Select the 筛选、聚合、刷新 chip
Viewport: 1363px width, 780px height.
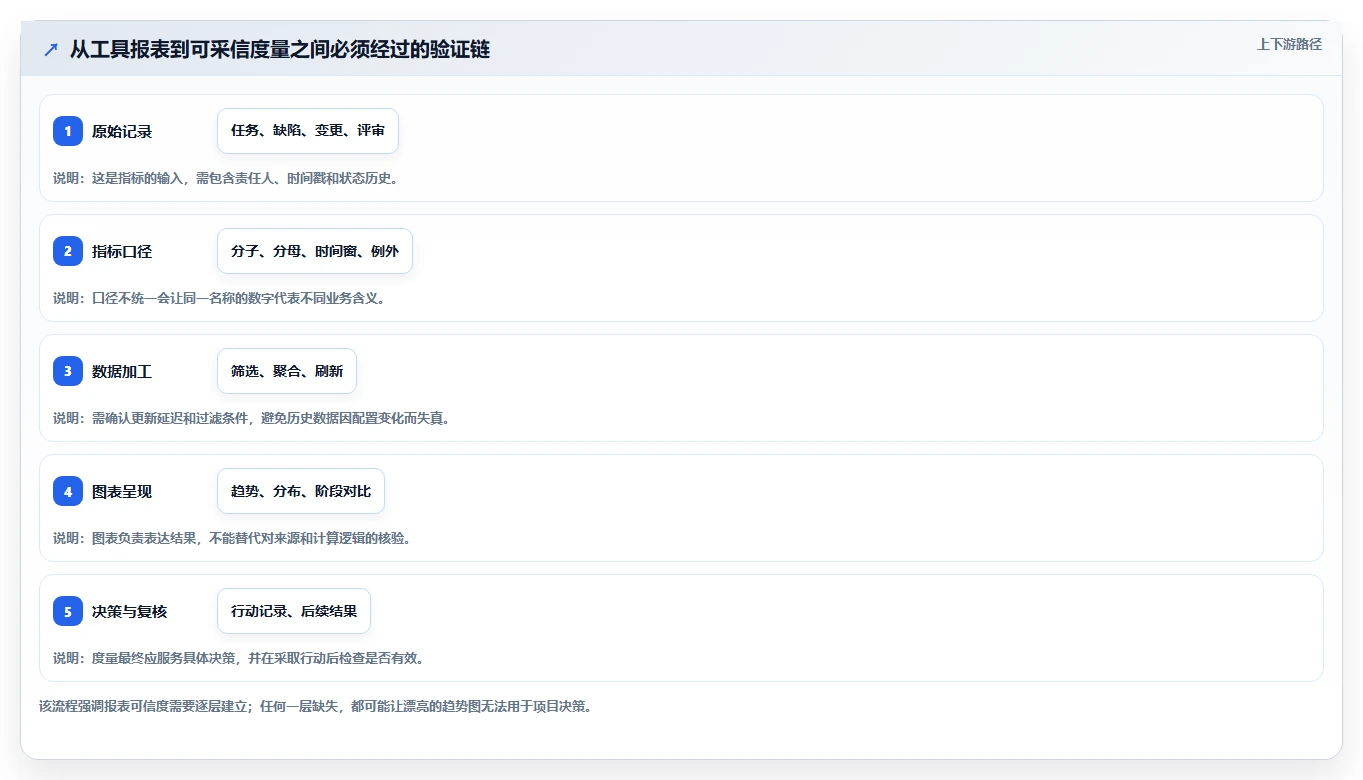point(287,371)
